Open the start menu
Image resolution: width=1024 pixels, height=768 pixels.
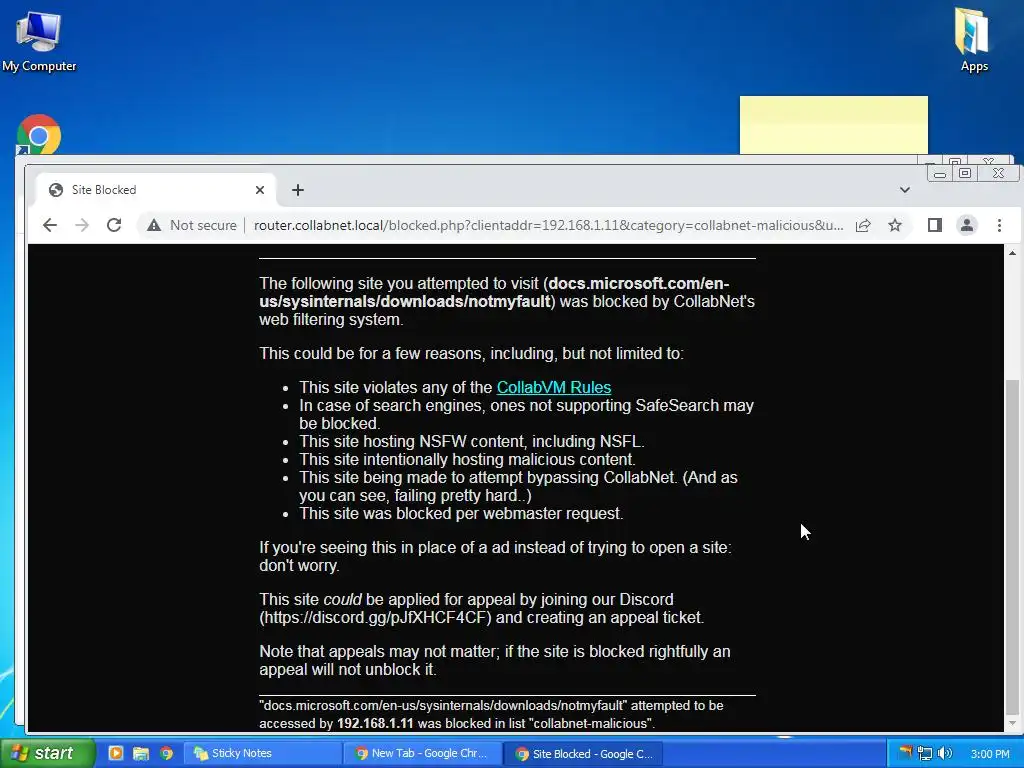point(47,753)
